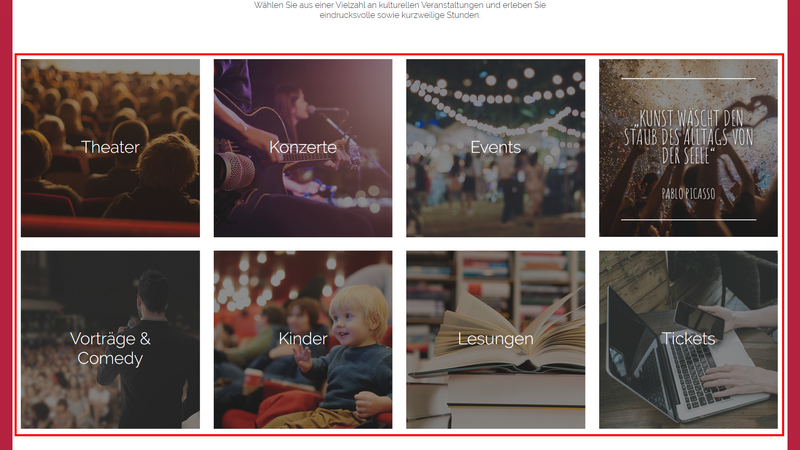800x450 pixels.
Task: Click the red seat row in Theater photo
Action: pos(110,225)
